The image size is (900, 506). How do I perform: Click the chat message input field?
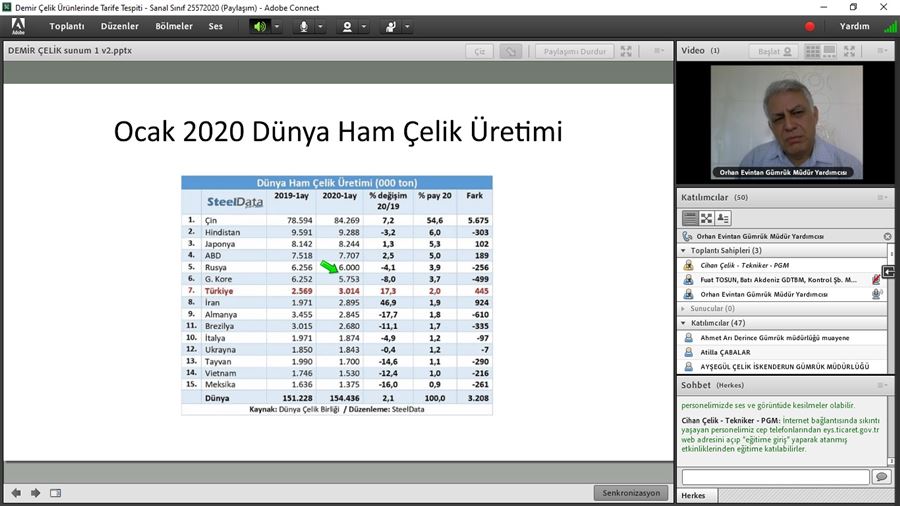774,477
